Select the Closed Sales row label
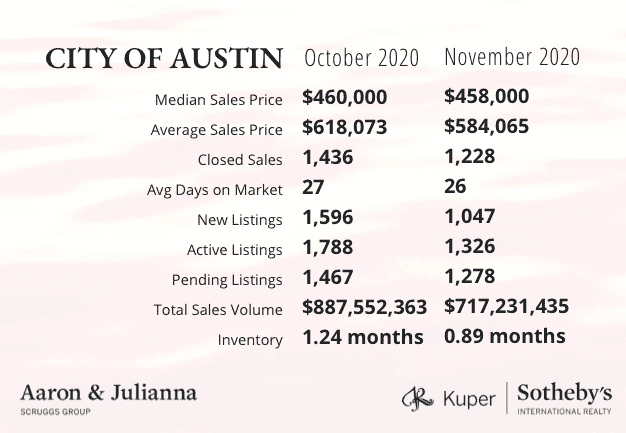 tap(240, 160)
